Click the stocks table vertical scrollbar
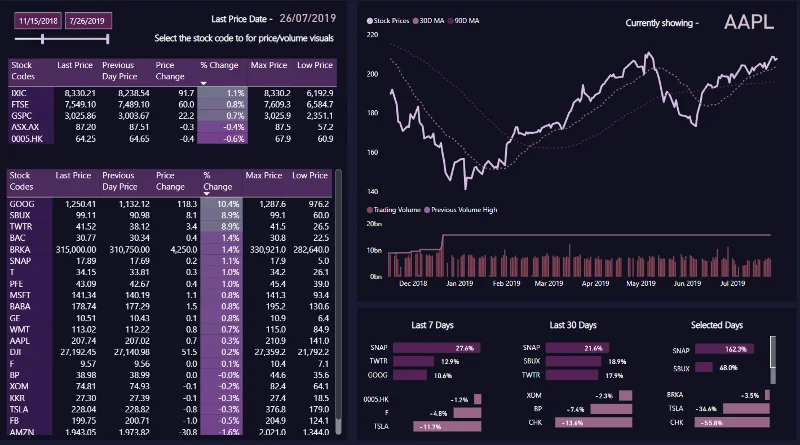 coord(338,303)
